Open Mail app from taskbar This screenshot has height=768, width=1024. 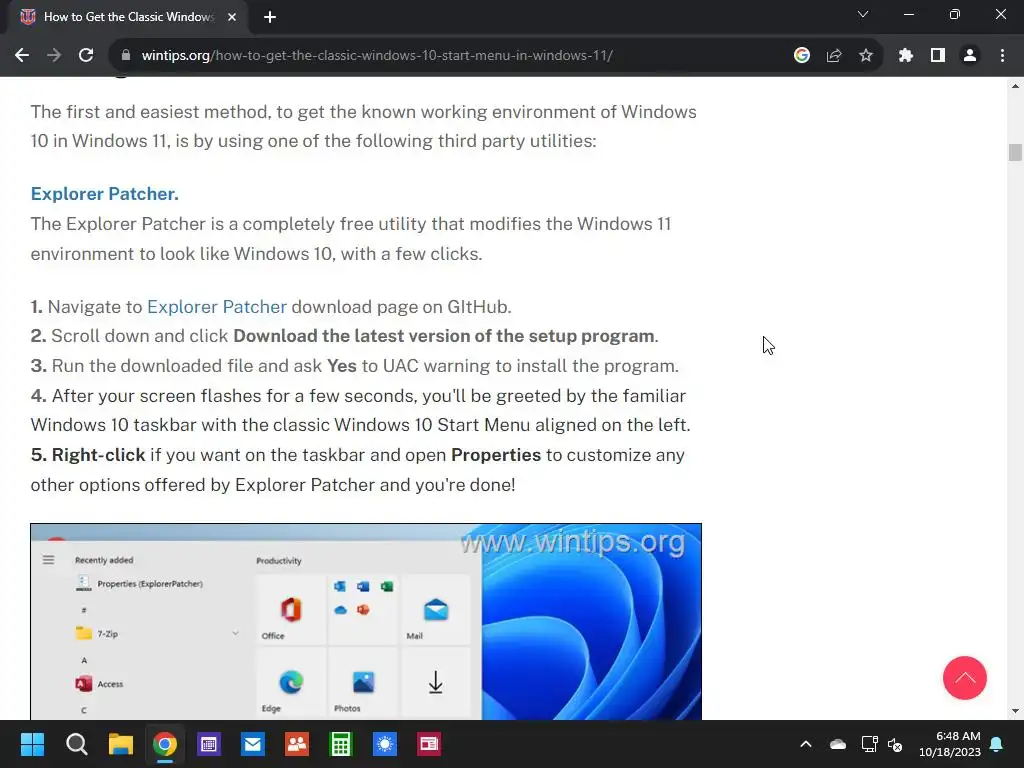pos(253,744)
